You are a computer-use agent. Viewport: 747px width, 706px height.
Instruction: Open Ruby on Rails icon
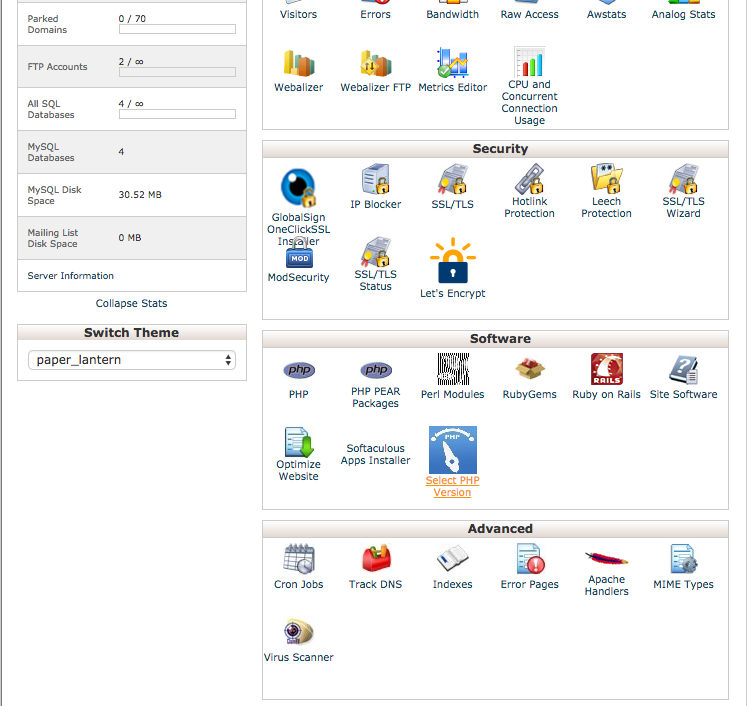click(x=606, y=369)
